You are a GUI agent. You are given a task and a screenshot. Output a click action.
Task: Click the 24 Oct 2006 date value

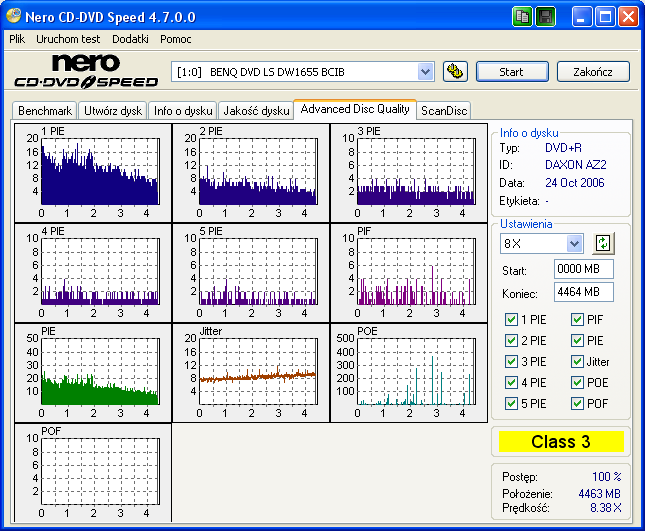pos(575,183)
